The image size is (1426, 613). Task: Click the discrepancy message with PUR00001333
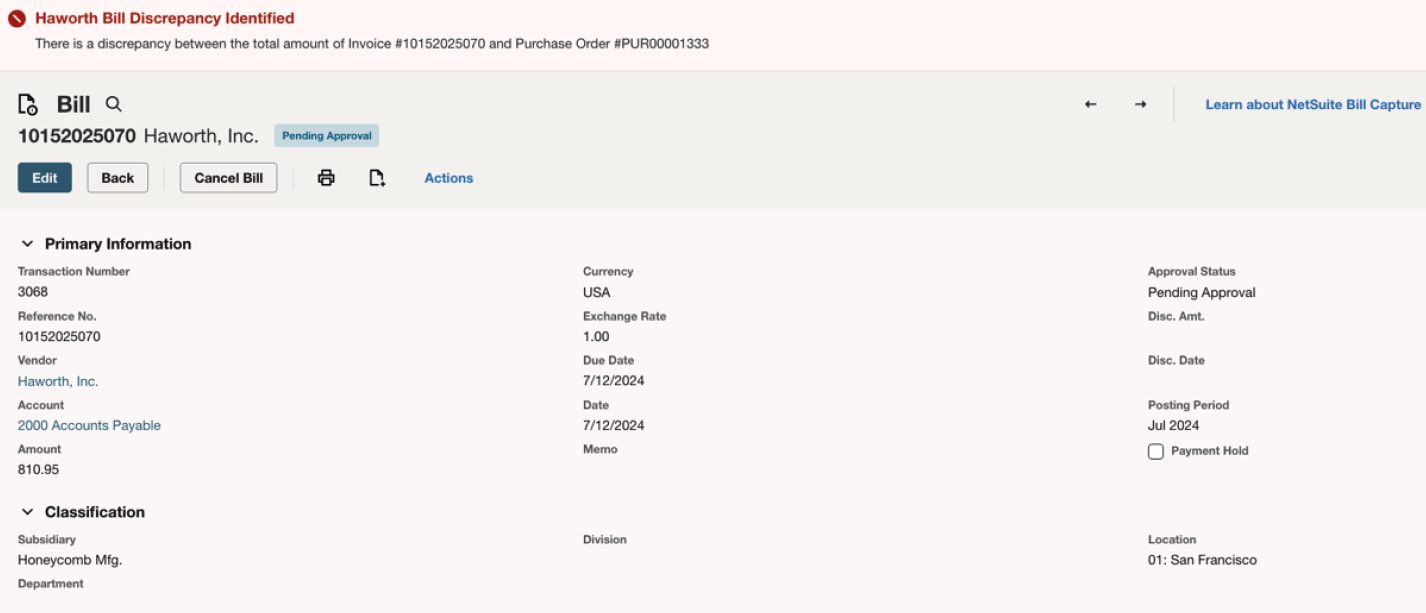[x=372, y=44]
